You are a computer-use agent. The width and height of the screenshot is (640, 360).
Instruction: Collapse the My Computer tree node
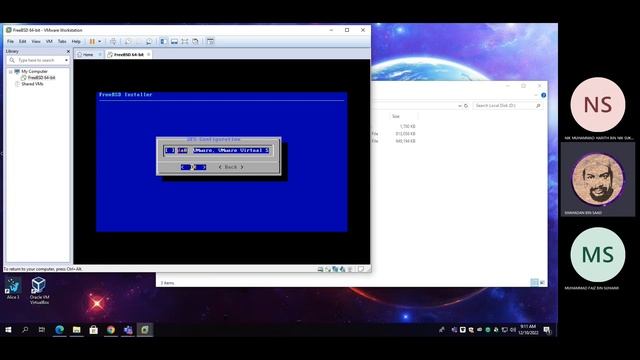pos(11,71)
